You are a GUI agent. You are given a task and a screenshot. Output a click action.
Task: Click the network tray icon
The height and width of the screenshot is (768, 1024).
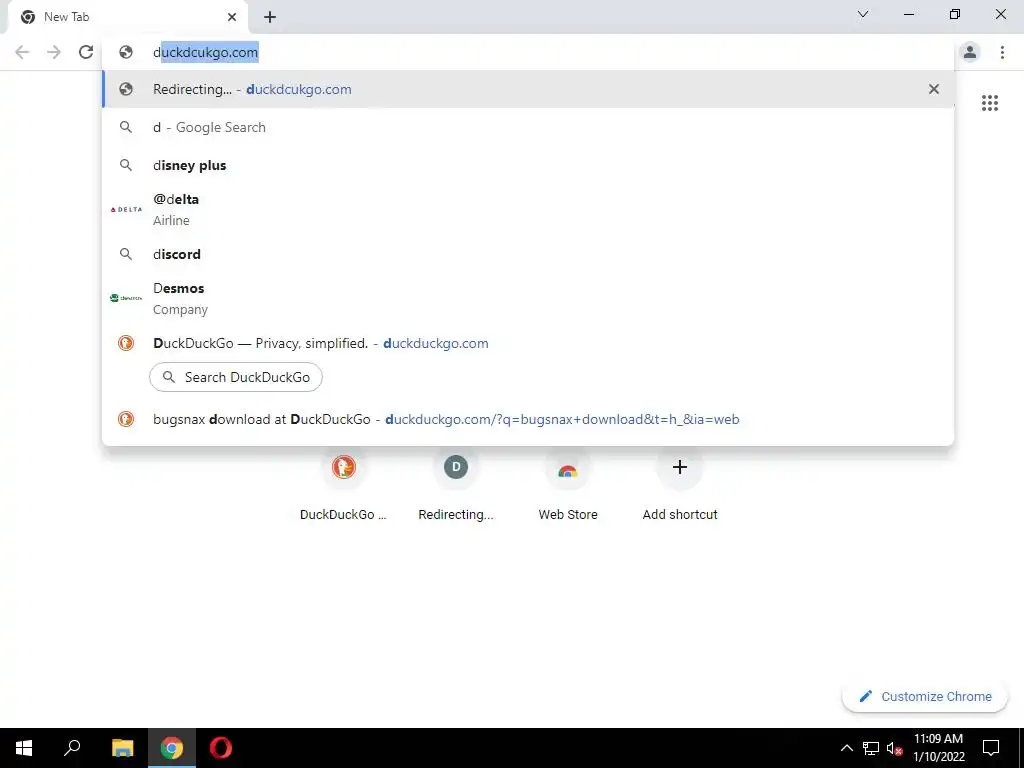pos(871,748)
